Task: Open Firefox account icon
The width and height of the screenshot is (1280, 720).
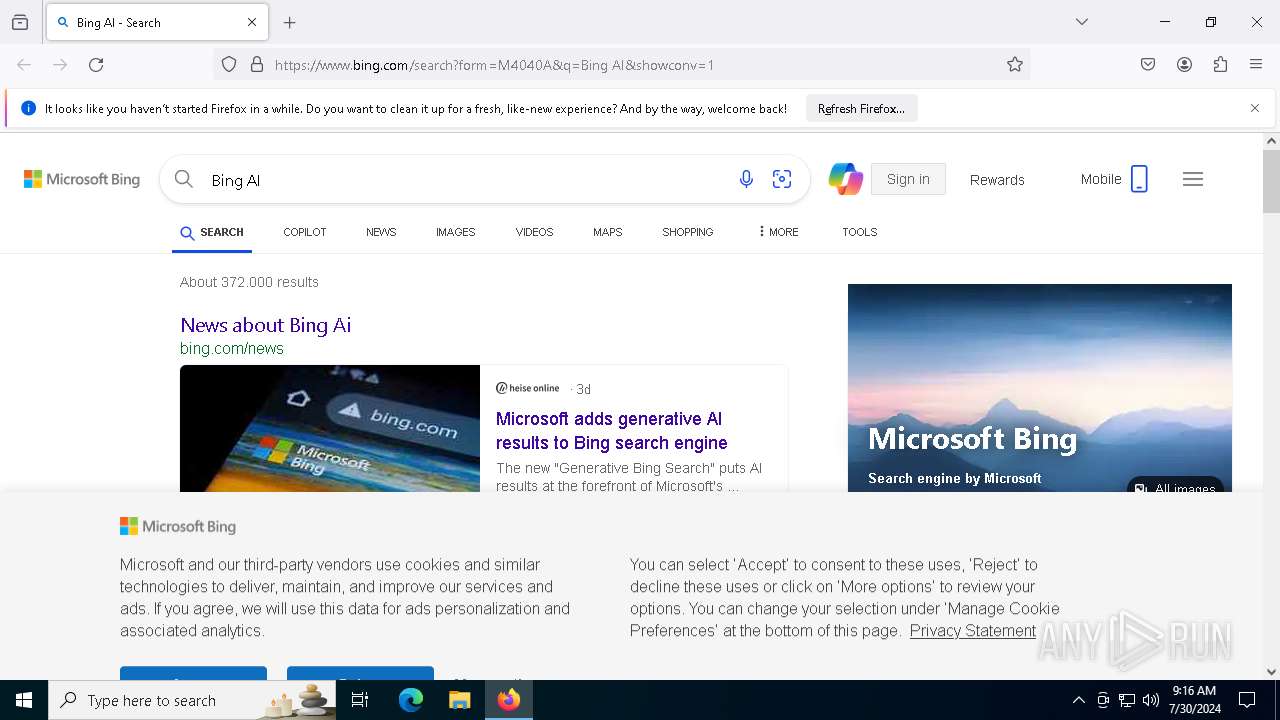Action: click(1184, 65)
